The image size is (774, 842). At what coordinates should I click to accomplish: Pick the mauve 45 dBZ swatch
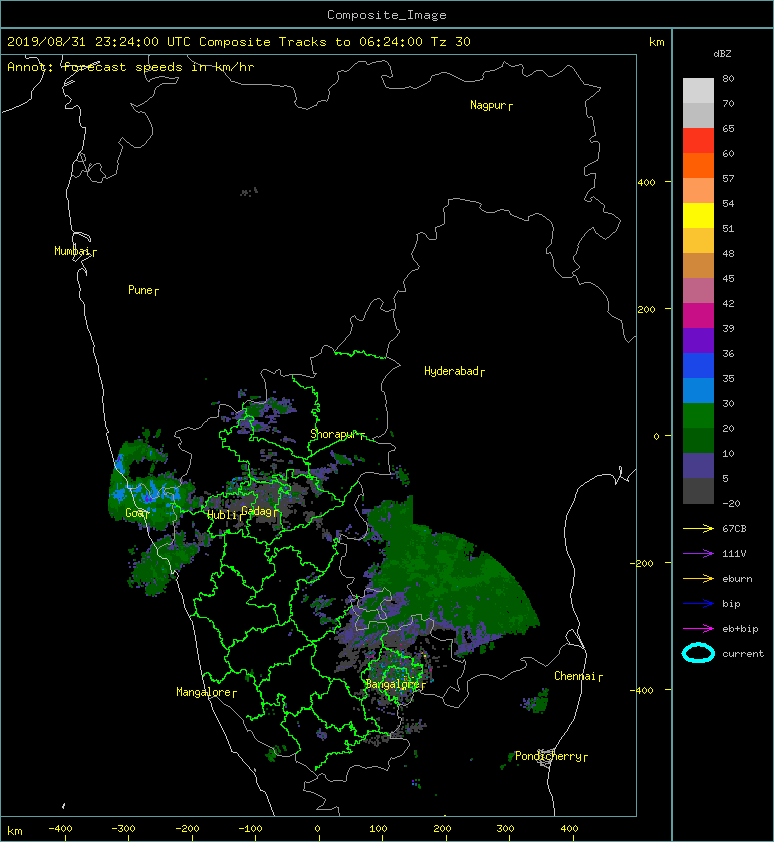point(698,290)
